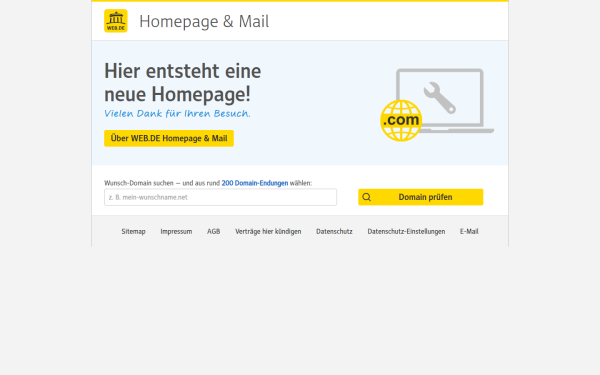Open the Sitemap footer link
Image resolution: width=600 pixels, height=375 pixels.
pyautogui.click(x=134, y=231)
